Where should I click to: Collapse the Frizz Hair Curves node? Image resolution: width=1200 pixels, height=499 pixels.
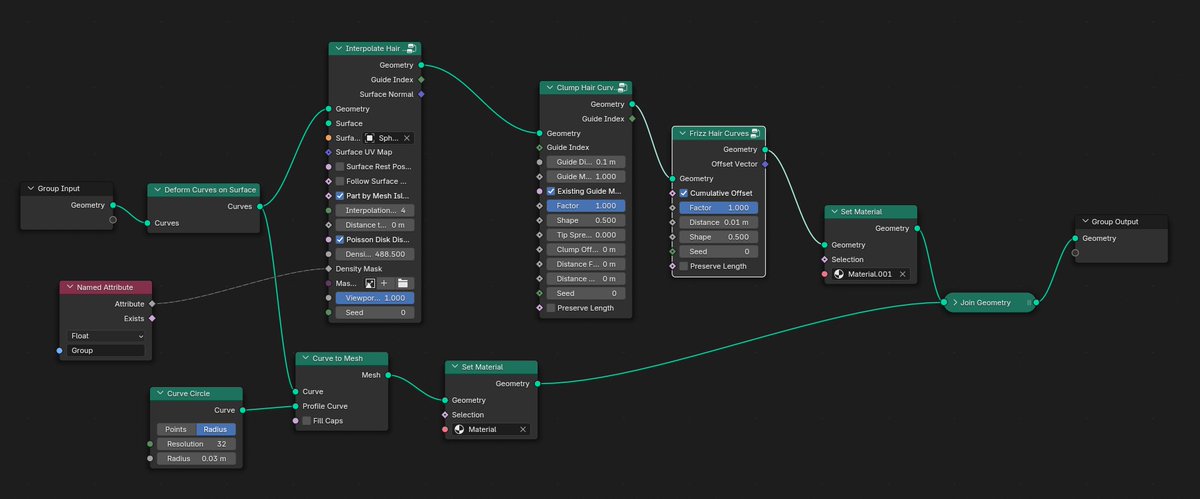[682, 133]
